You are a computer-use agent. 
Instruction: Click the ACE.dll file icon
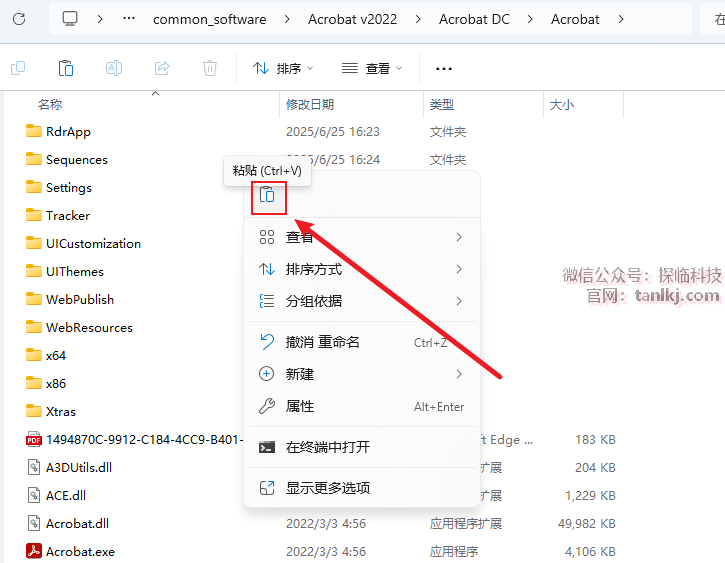click(x=33, y=495)
